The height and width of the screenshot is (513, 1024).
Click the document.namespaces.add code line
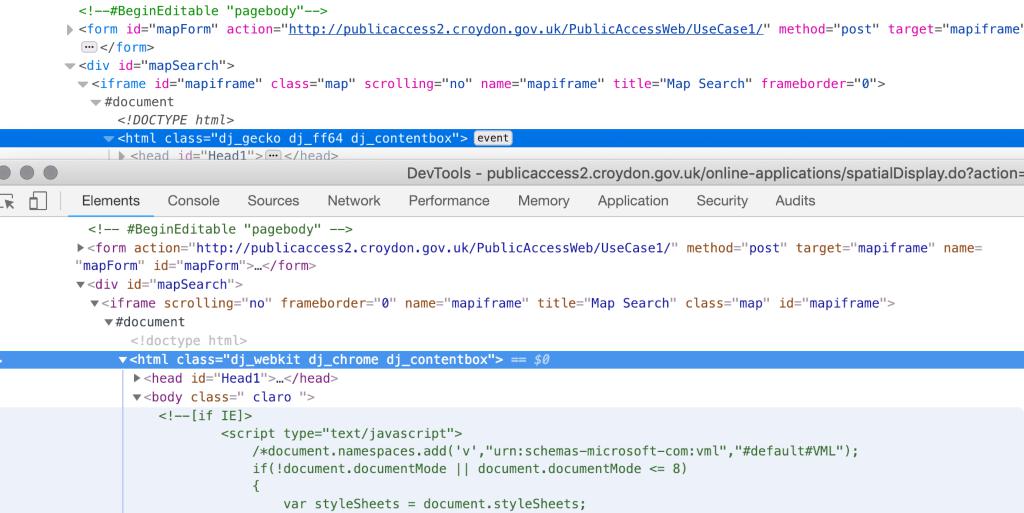tap(556, 451)
